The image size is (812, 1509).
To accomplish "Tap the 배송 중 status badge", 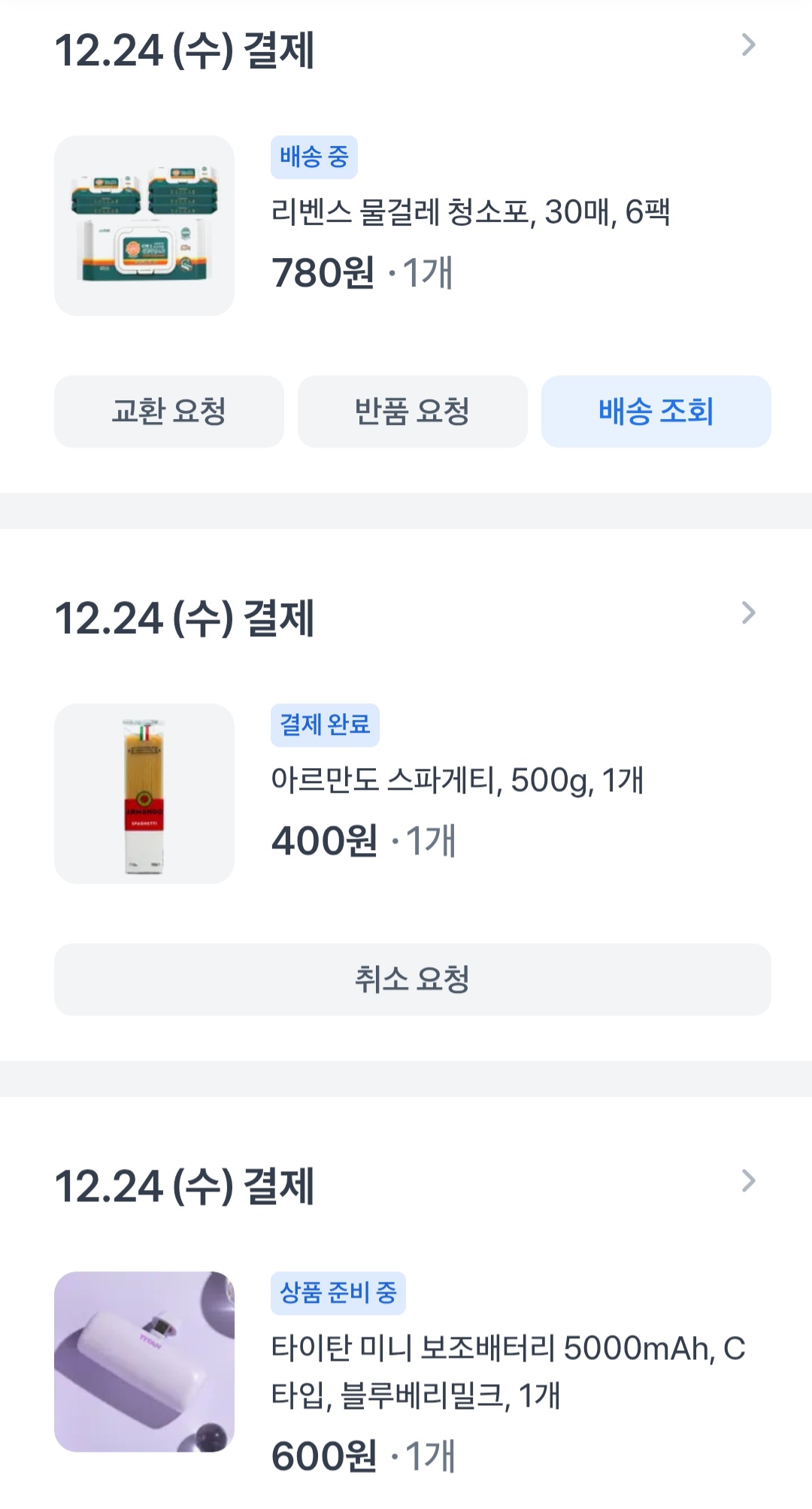I will coord(314,157).
